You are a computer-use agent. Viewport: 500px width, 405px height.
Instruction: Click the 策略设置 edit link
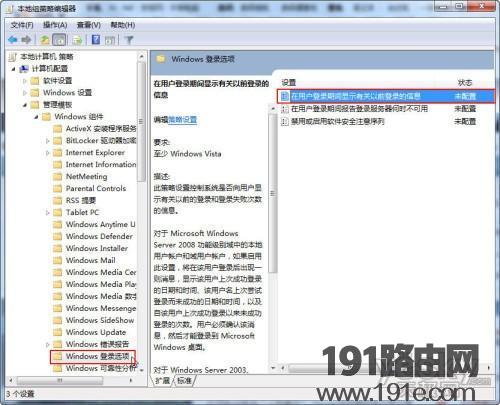[182, 120]
